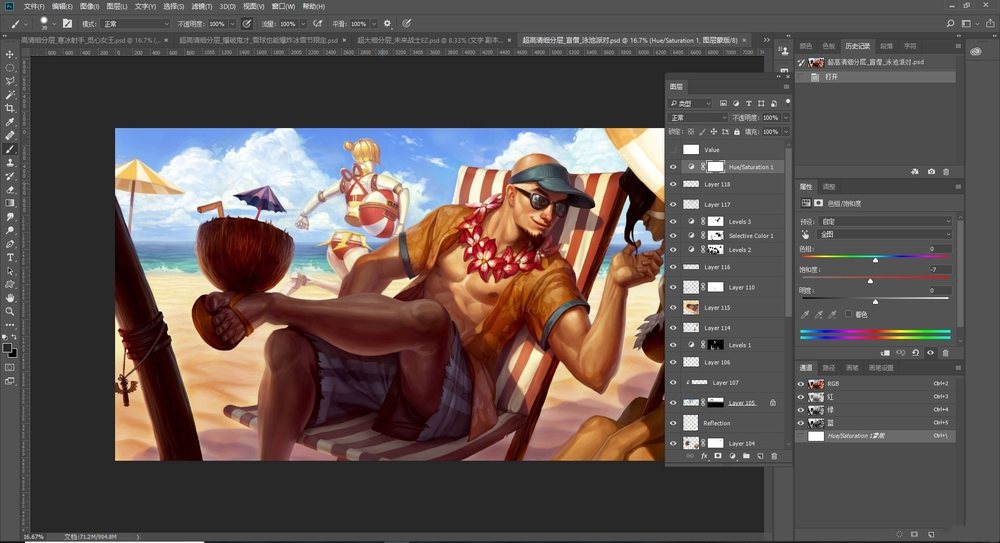Add layer style fx button

pyautogui.click(x=704, y=456)
